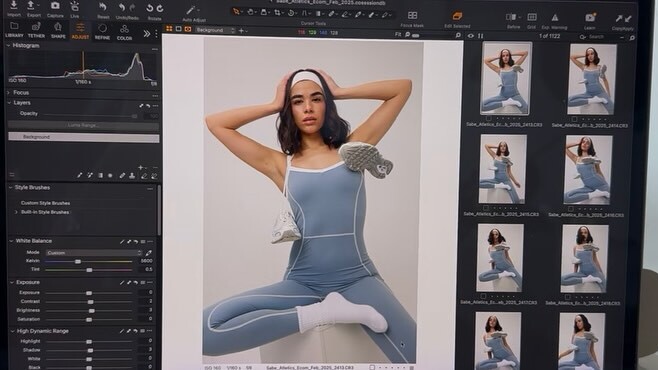Screen dimensions: 658x370
Task: Click the Kelvin slider track
Action: click(89, 261)
